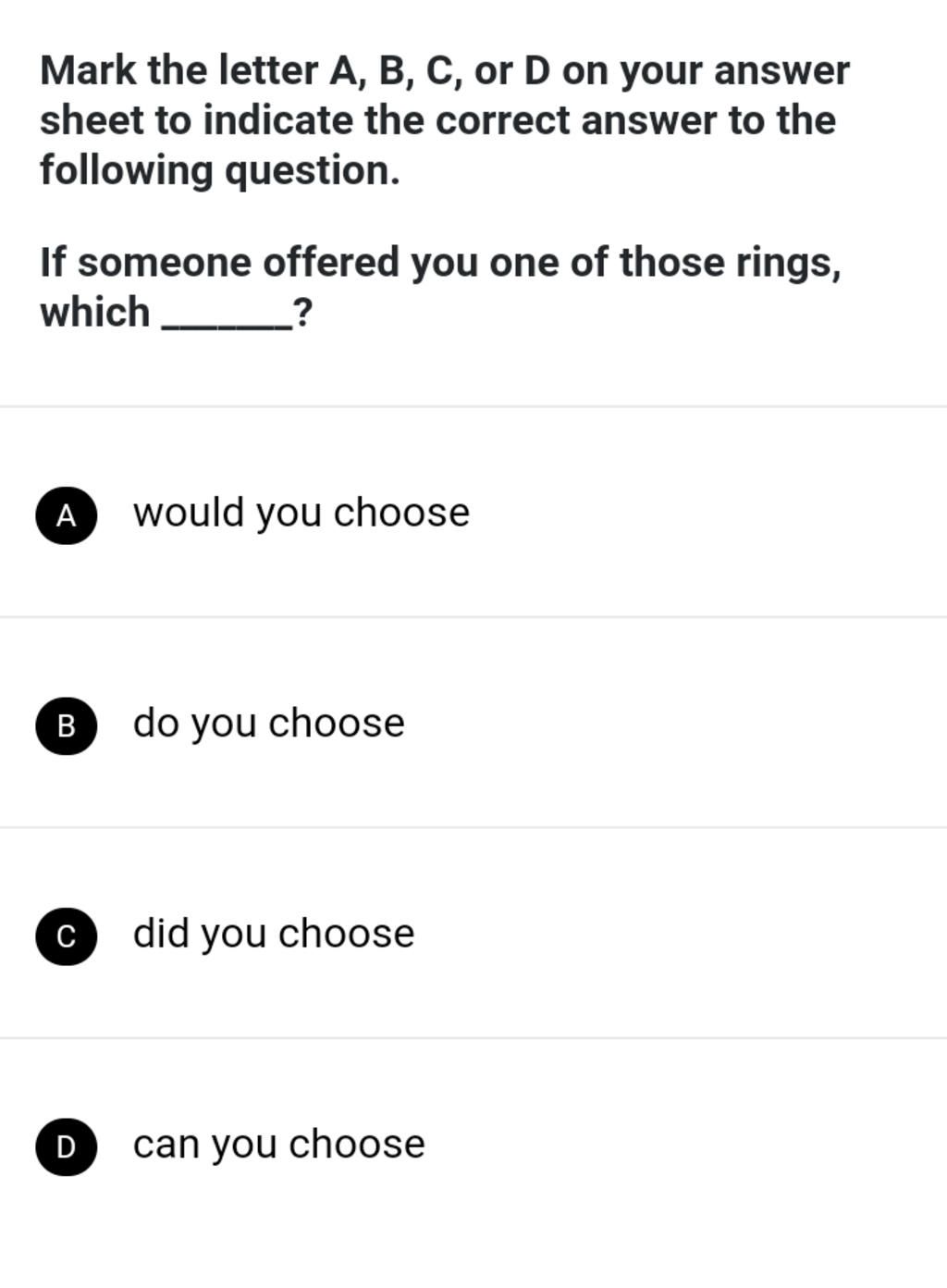Image resolution: width=947 pixels, height=1288 pixels.
Task: Select the circled letter B badge
Action: (x=67, y=724)
